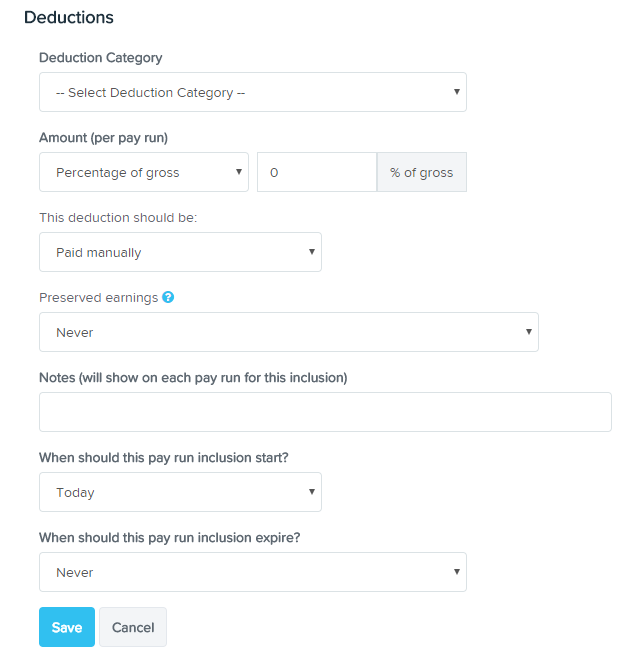Click the arrow on Percentage of gross selector
Screen dimensions: 625x656
coord(238,172)
